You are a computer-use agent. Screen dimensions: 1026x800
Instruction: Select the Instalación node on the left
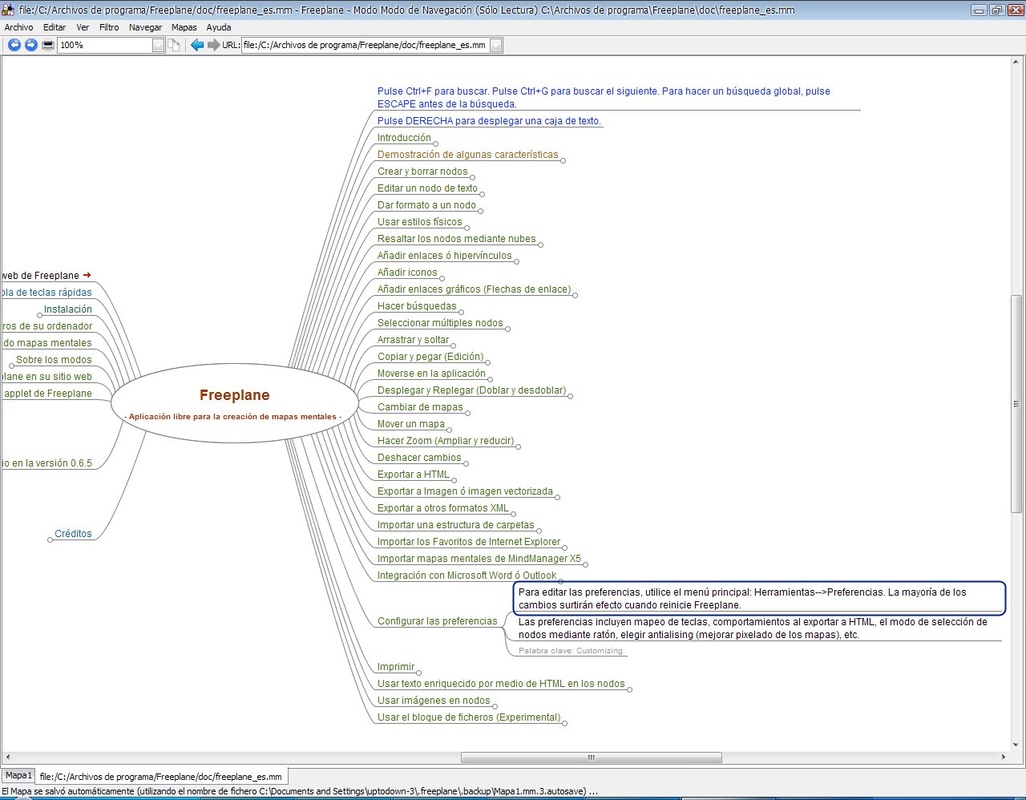coord(67,309)
